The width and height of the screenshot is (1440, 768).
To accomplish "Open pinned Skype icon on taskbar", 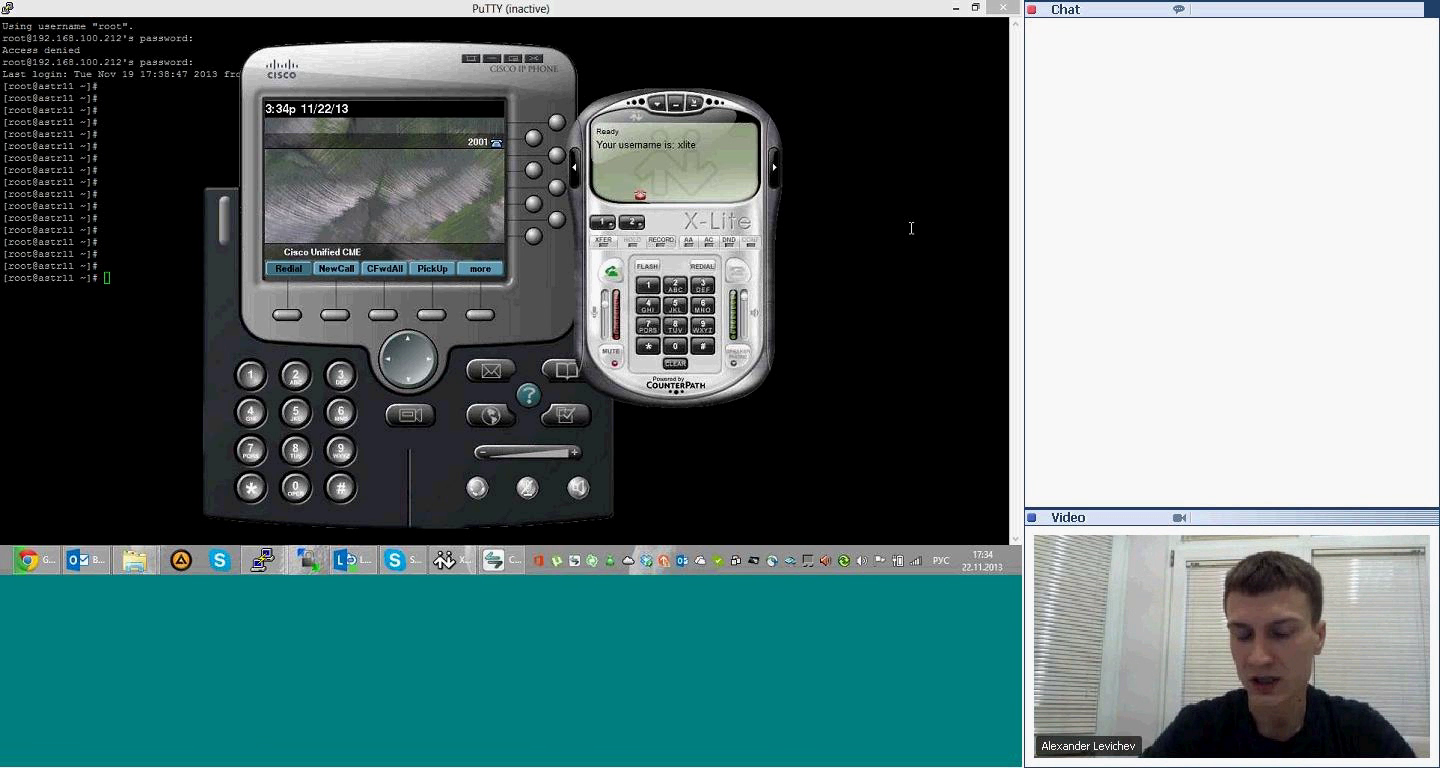I will pyautogui.click(x=220, y=560).
